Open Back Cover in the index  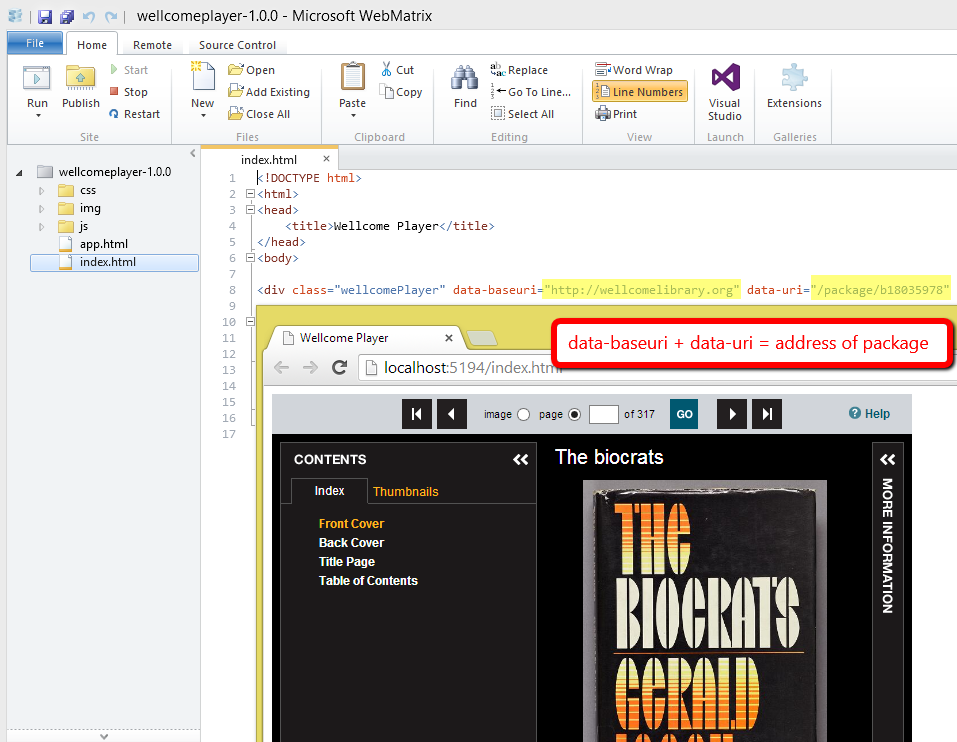pos(352,542)
